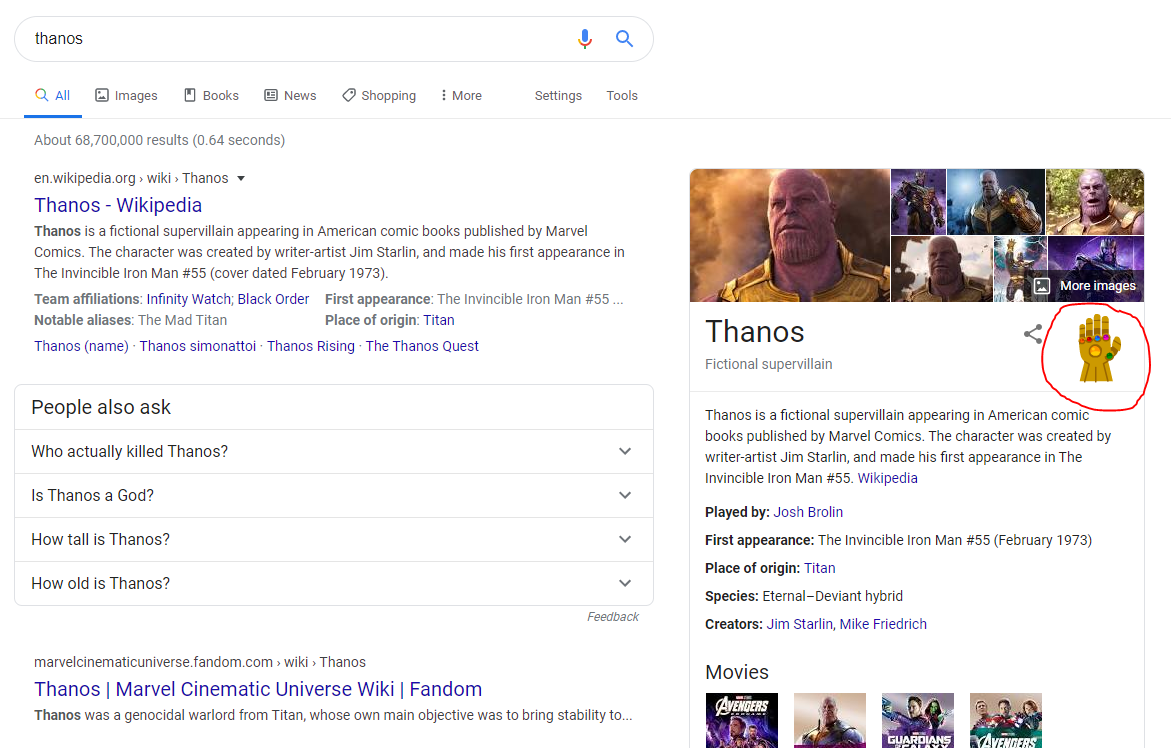The height and width of the screenshot is (748, 1171).
Task: Switch to the News tab
Action: pos(291,96)
